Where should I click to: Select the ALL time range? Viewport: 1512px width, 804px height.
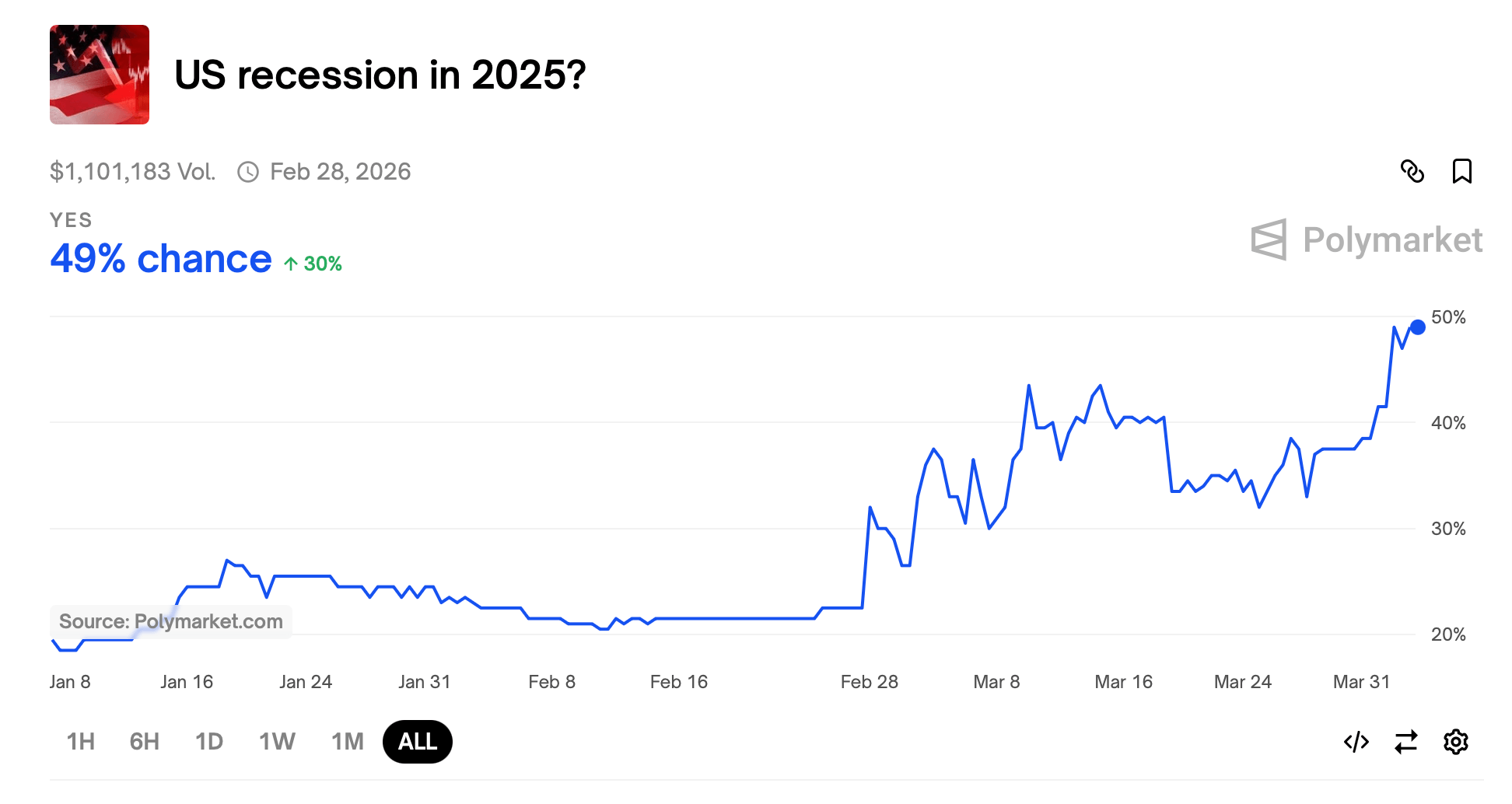point(417,741)
